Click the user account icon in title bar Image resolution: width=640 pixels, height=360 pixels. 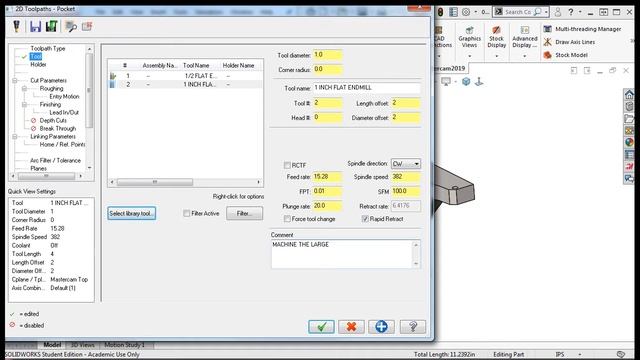pyautogui.click(x=558, y=12)
